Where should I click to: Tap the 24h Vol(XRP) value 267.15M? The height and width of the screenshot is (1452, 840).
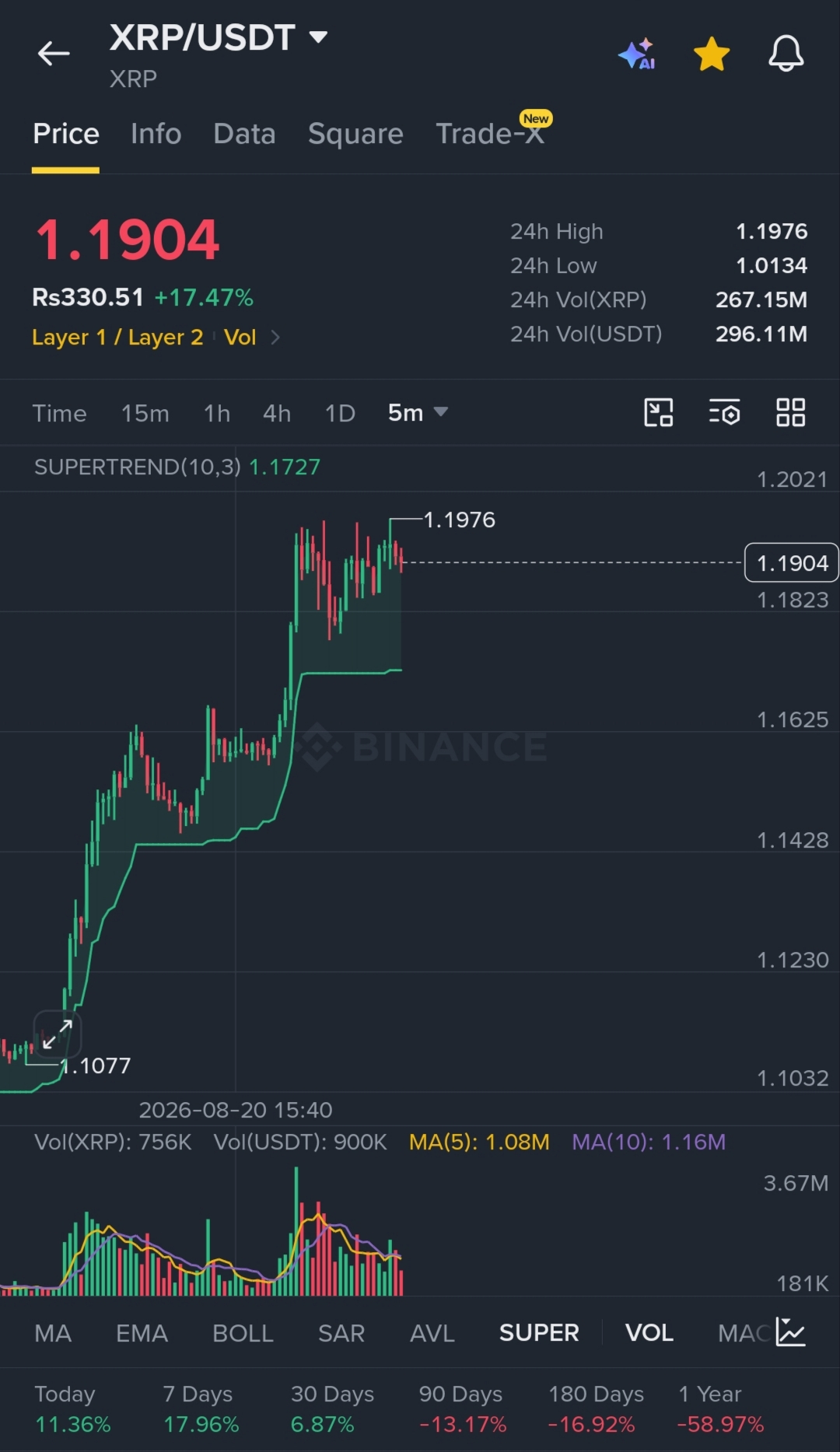tap(761, 299)
